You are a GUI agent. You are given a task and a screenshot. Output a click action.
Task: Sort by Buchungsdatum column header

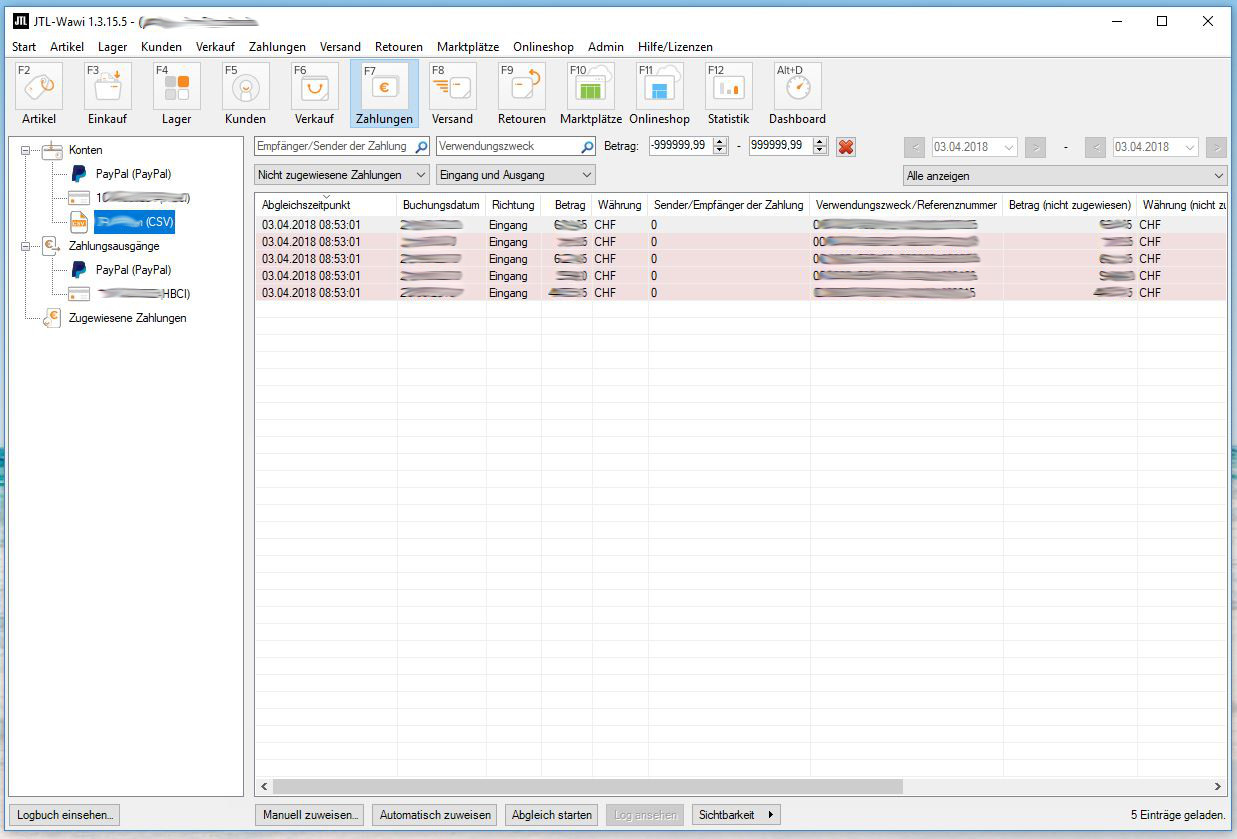pos(441,205)
